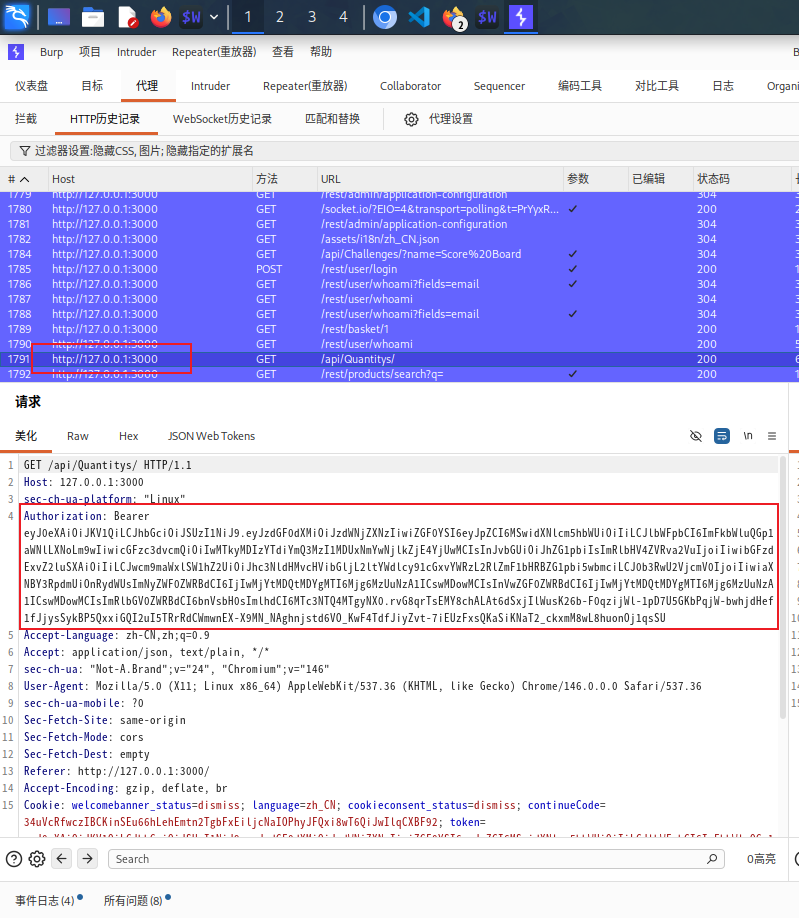
Task: Open 代理设置 with the gear icon
Action: [x=438, y=119]
